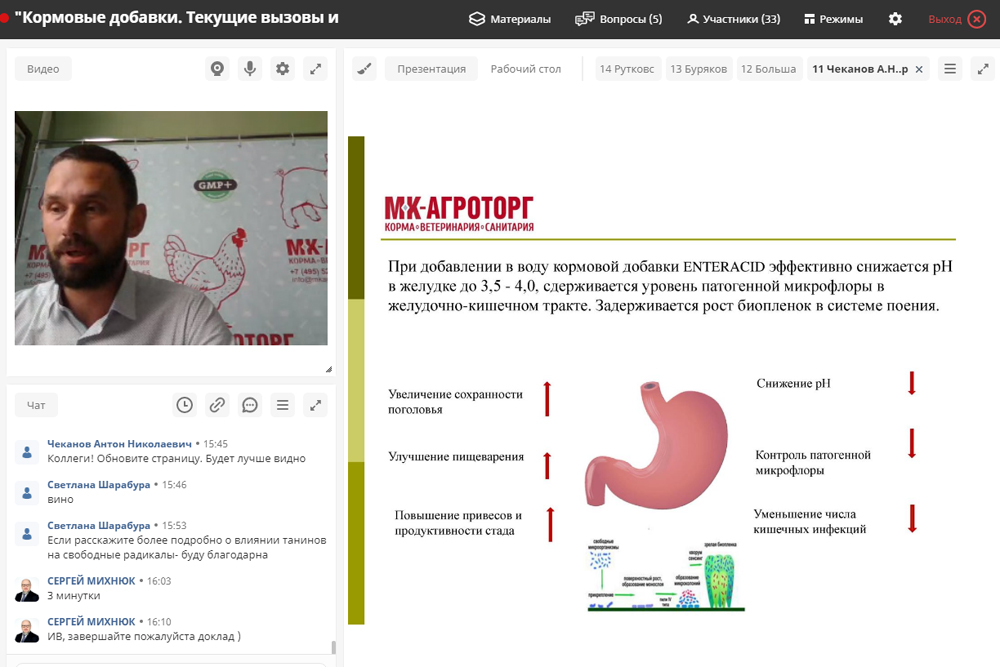Viewport: 1000px width, 667px height.
Task: Open webinar settings gear in top bar
Action: pos(895,19)
